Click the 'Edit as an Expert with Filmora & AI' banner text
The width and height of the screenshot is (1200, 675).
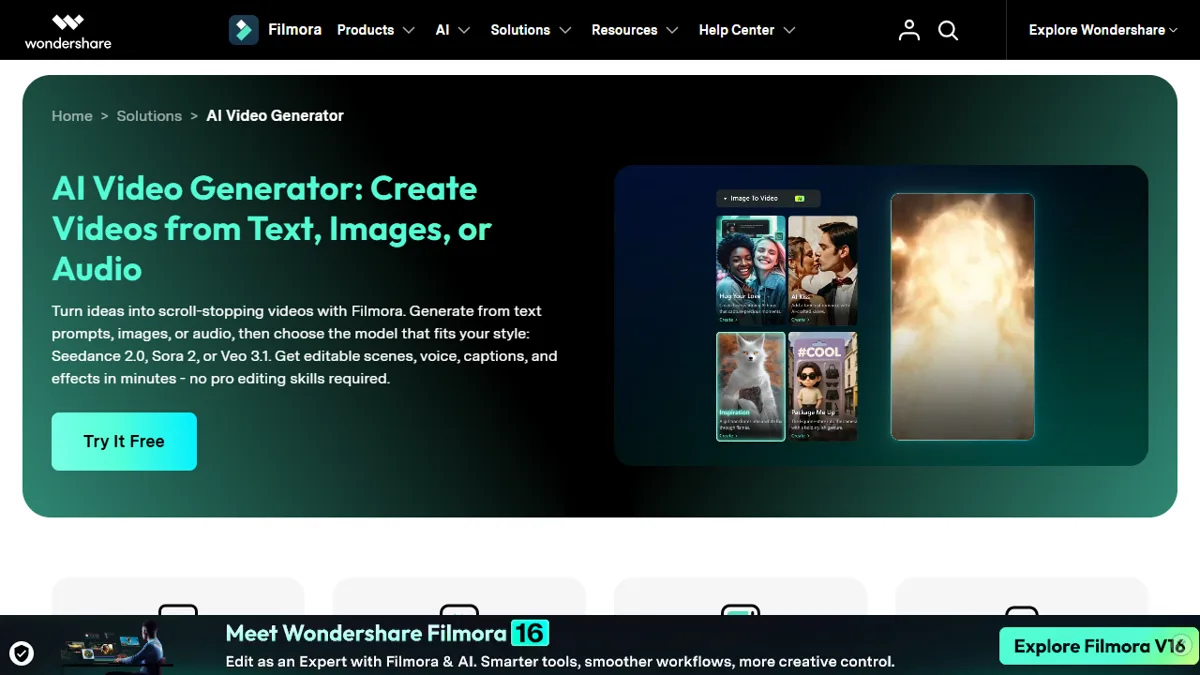pos(560,662)
